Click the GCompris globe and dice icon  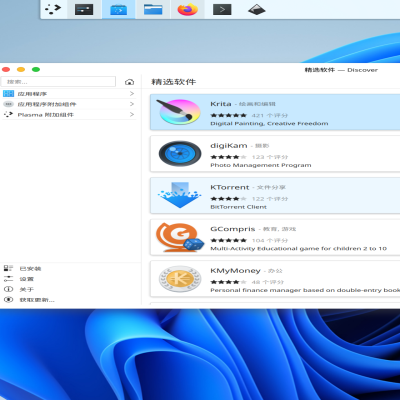180,237
